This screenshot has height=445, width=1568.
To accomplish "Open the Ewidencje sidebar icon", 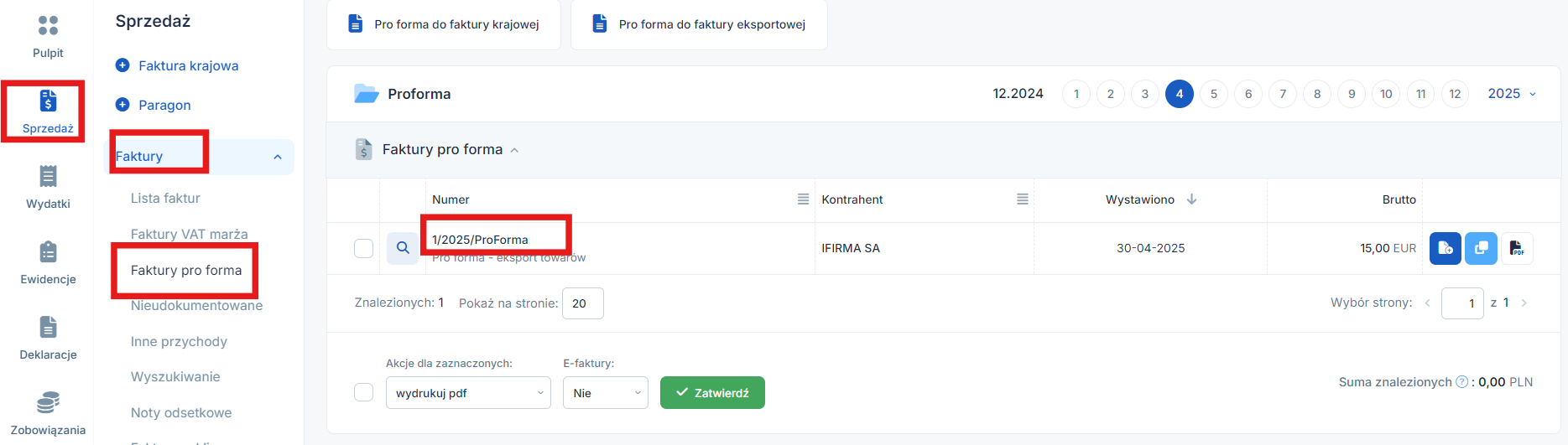I will tap(48, 252).
